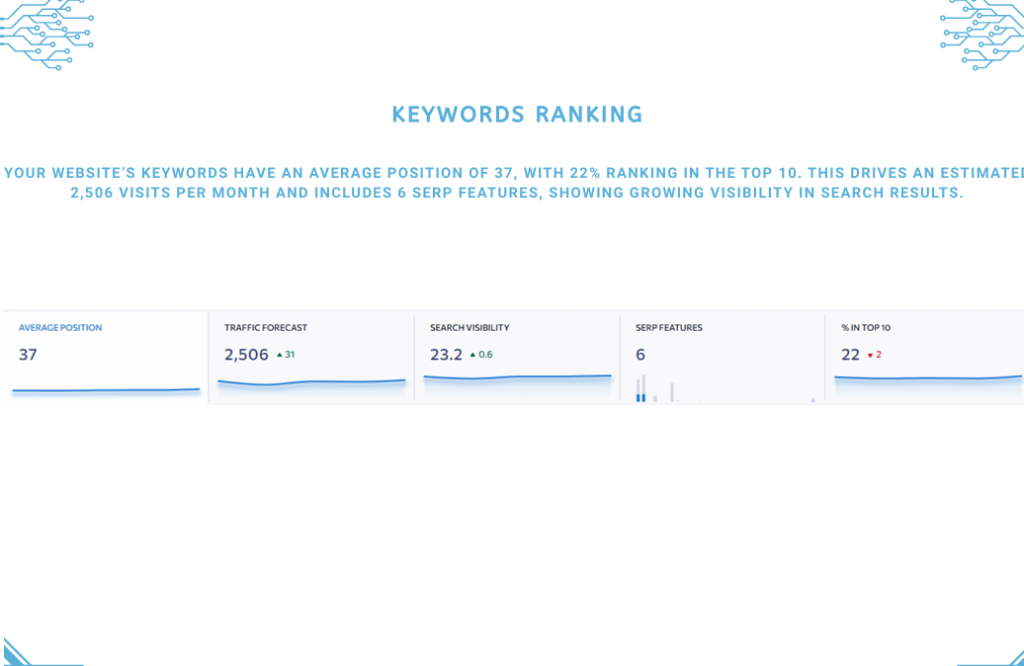The height and width of the screenshot is (666, 1024).
Task: Open the SERP Features metric tab
Action: (x=722, y=358)
